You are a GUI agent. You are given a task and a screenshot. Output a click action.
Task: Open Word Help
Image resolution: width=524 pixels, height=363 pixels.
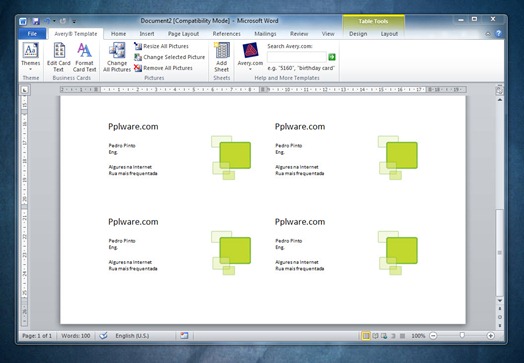click(498, 33)
